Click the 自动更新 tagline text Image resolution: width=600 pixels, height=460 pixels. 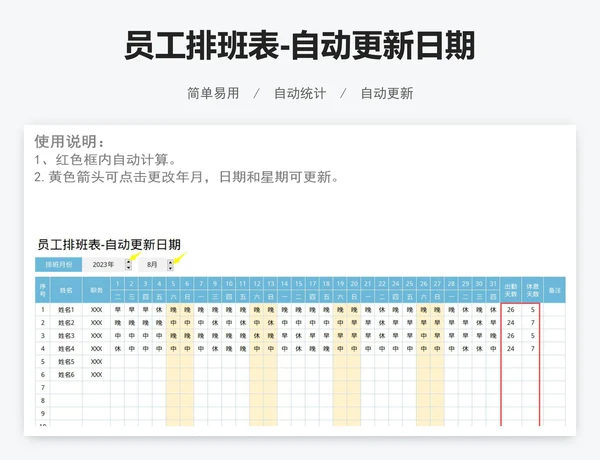387,93
